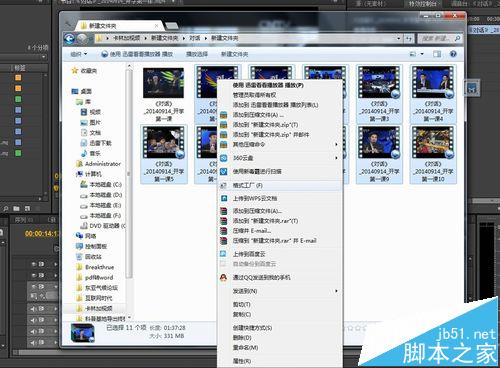Image resolution: width=500 pixels, height=368 pixels.
Task: Click the 使用新毒霸进行扫描 icon
Action: (223, 171)
